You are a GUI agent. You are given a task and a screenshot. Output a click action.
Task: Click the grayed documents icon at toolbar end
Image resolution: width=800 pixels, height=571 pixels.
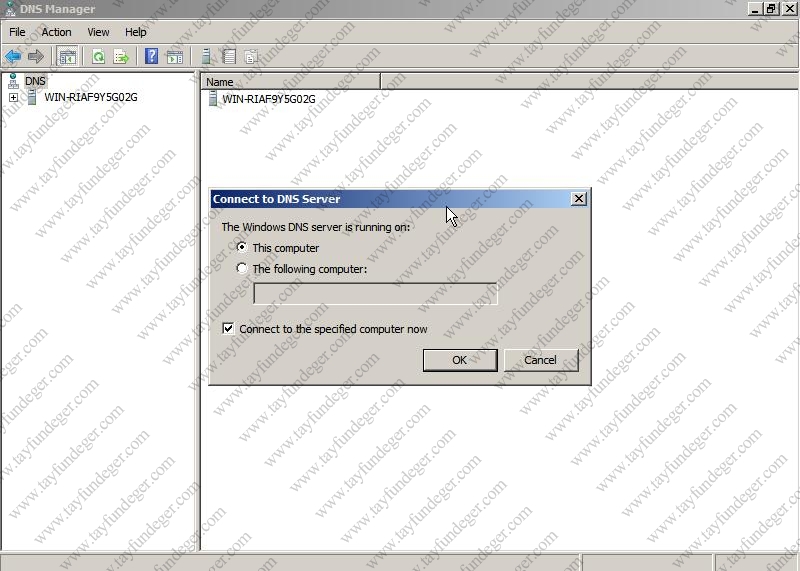coord(251,56)
